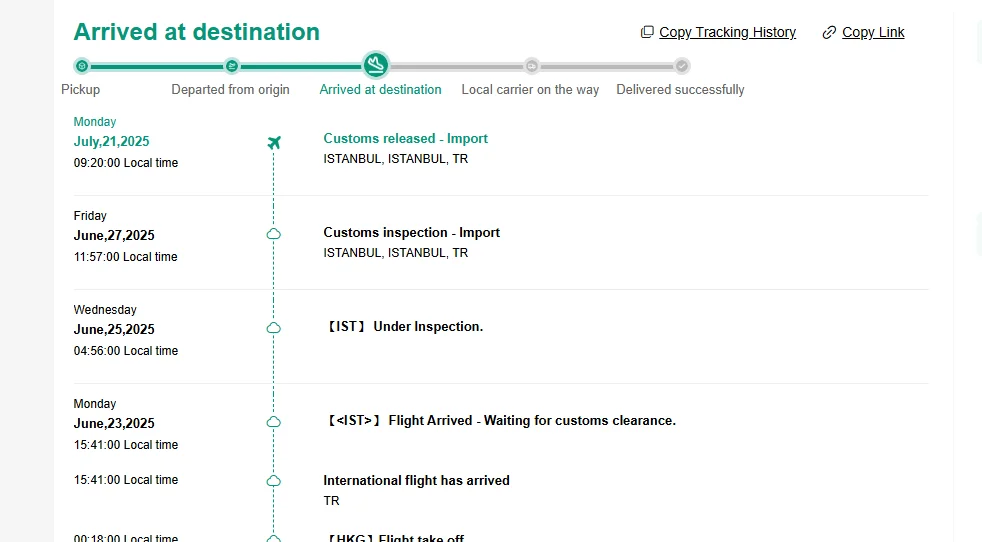The width and height of the screenshot is (982, 542).
Task: Click the cloud marker for IST Under Inspection
Action: (274, 328)
